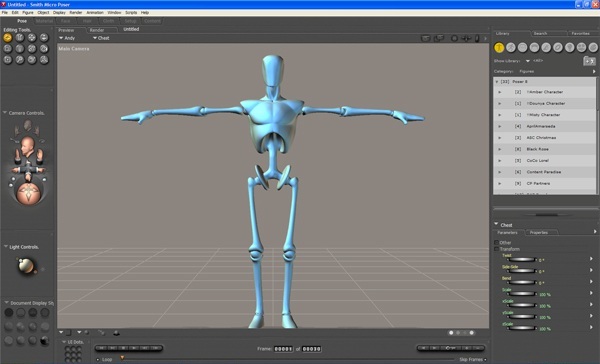The height and width of the screenshot is (364, 600).
Task: Open the Category Figures flyout arrow
Action: 594,72
